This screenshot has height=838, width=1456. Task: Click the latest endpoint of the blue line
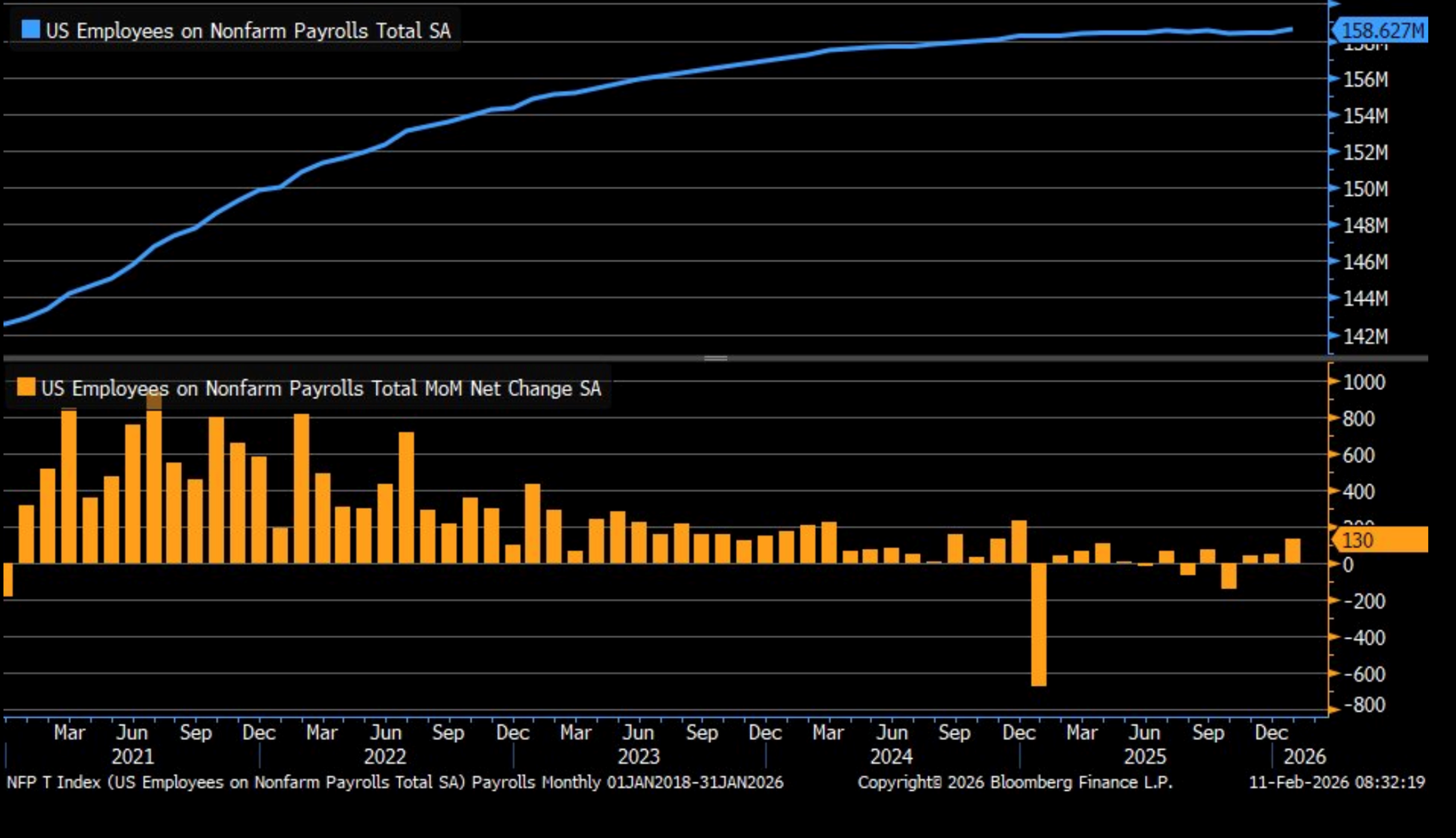coord(1292,29)
